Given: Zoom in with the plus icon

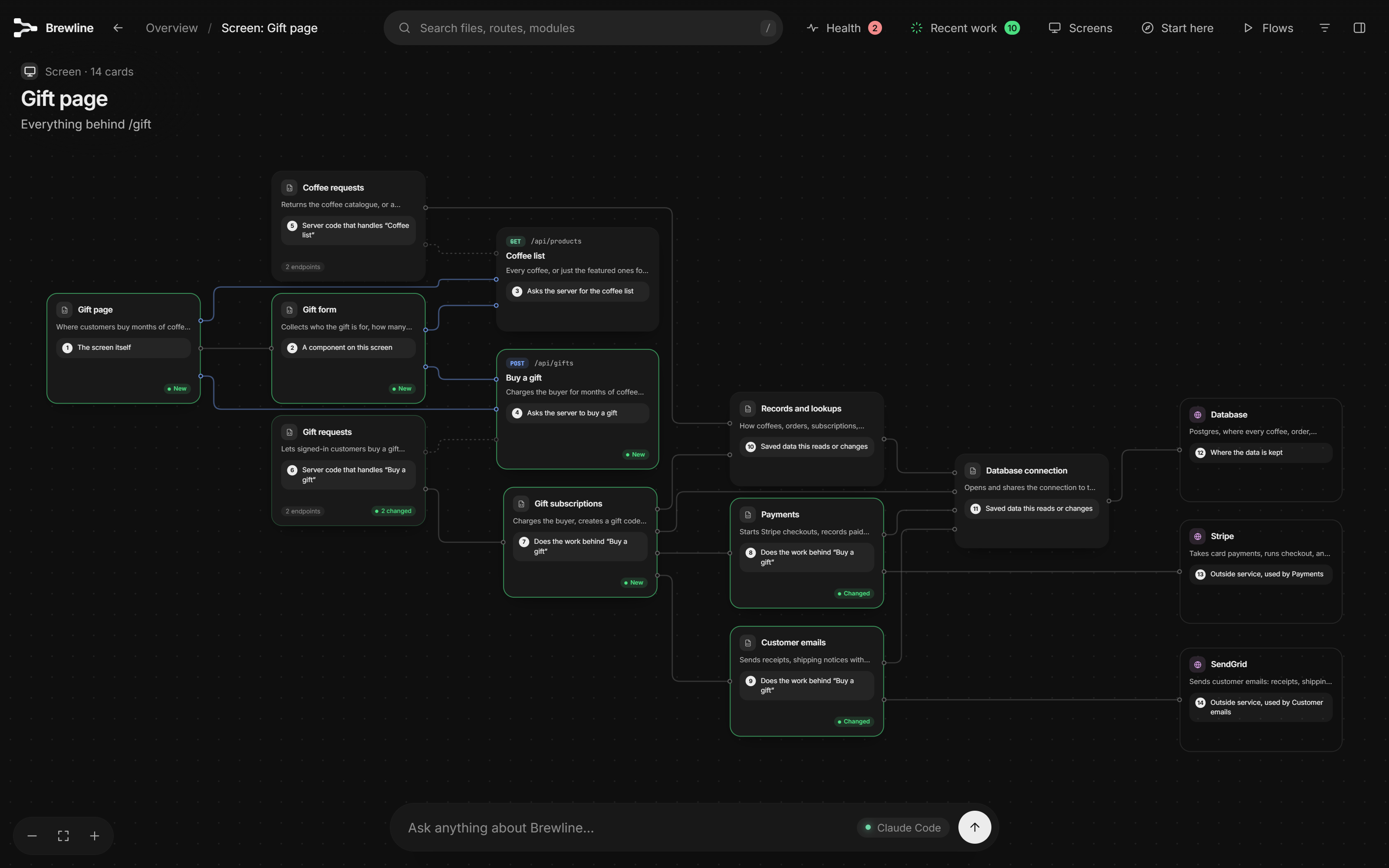Looking at the screenshot, I should point(95,836).
